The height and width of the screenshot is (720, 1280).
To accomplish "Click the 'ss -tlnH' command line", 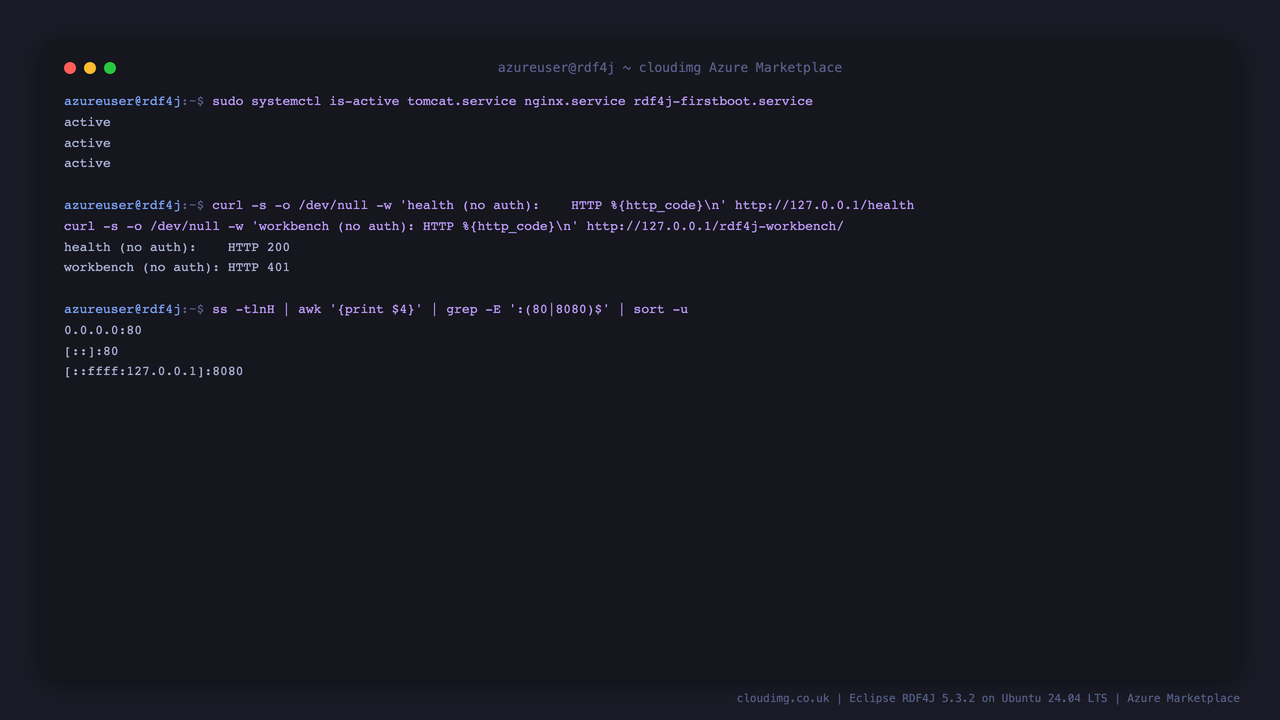I will click(x=450, y=309).
